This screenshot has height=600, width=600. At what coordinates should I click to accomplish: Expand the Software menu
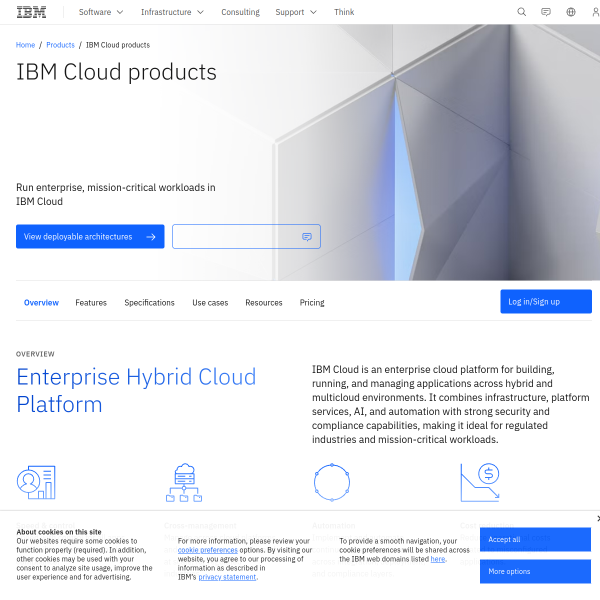[x=101, y=12]
